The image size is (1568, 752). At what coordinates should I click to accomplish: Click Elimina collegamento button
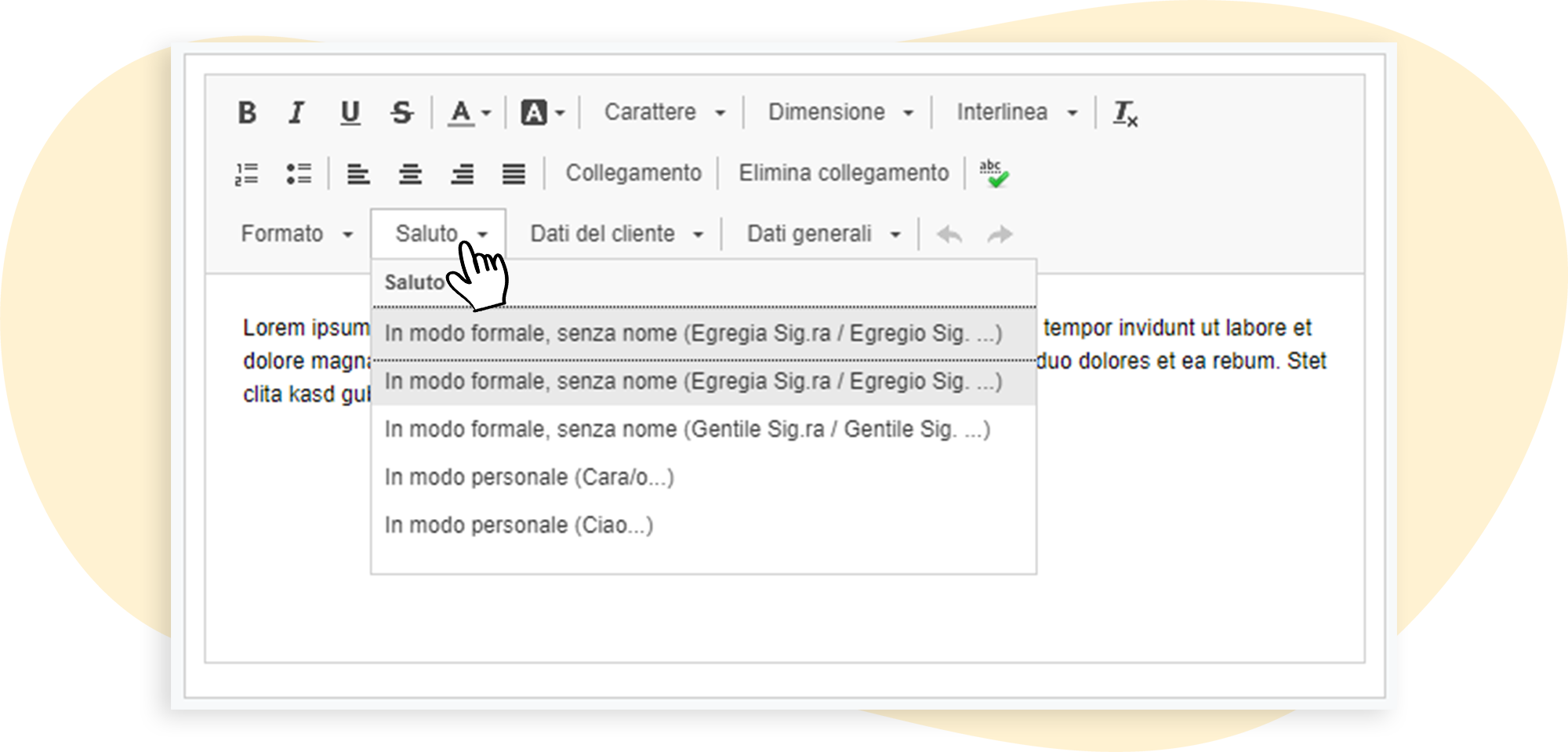[844, 173]
